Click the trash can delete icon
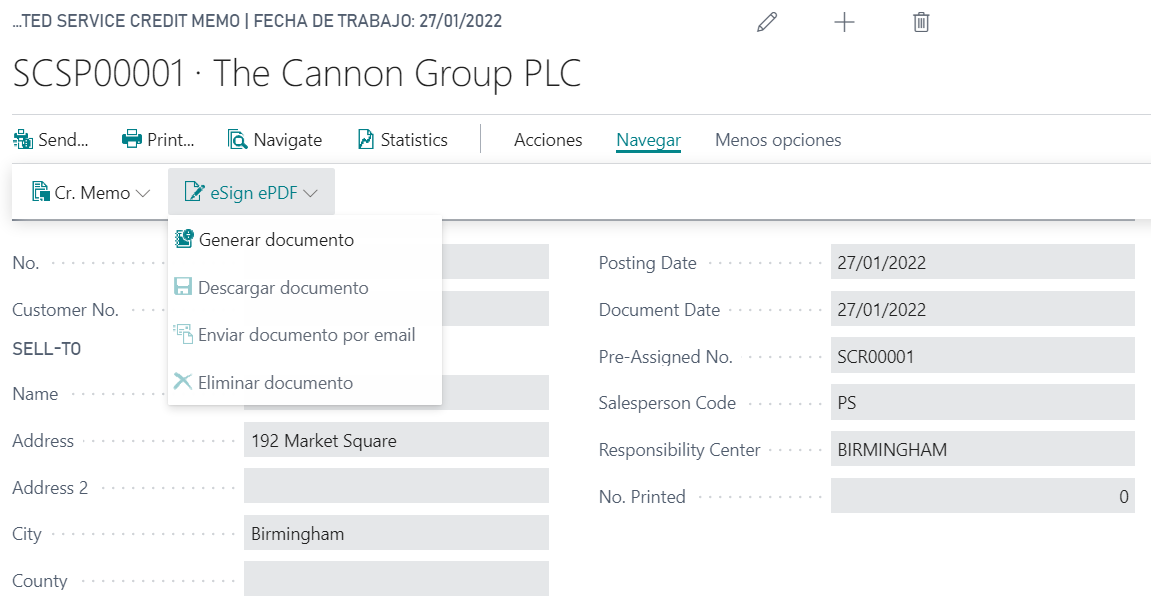Viewport: 1151px width, 602px height. tap(921, 22)
